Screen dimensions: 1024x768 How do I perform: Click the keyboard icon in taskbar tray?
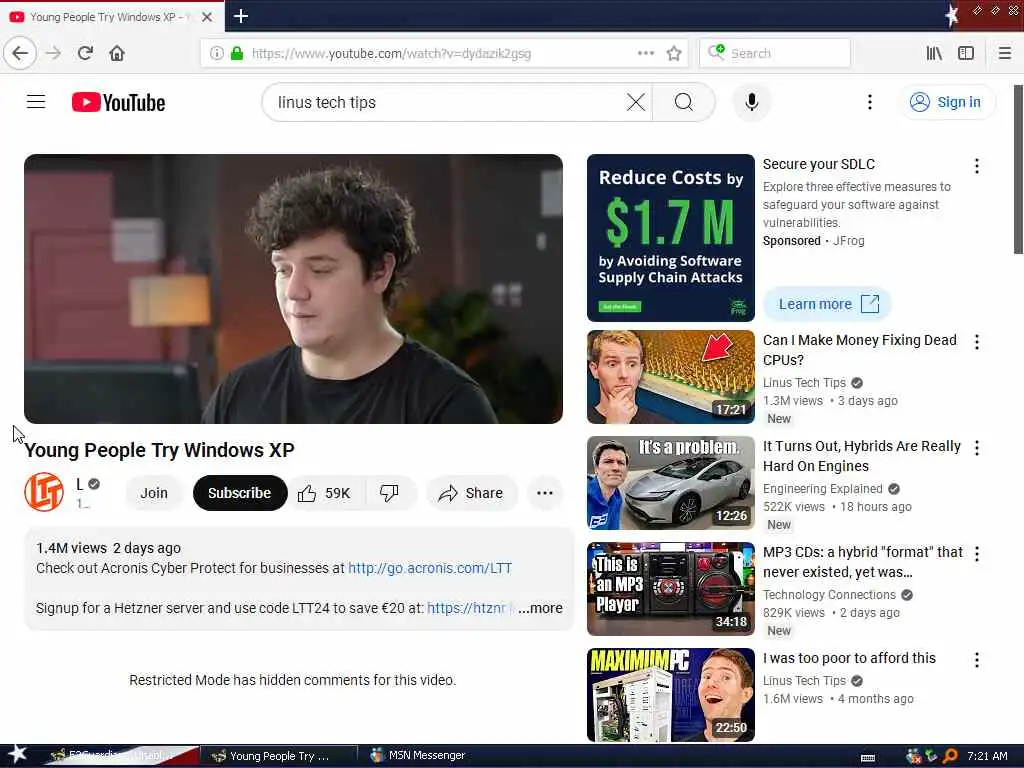(x=867, y=758)
